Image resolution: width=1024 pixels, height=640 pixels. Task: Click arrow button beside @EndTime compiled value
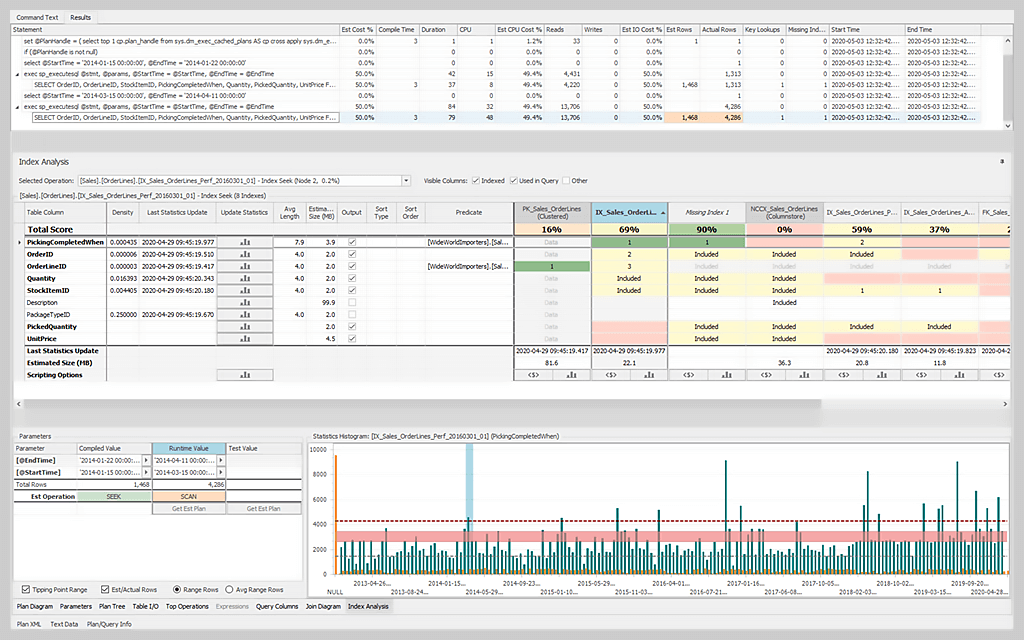(x=146, y=460)
